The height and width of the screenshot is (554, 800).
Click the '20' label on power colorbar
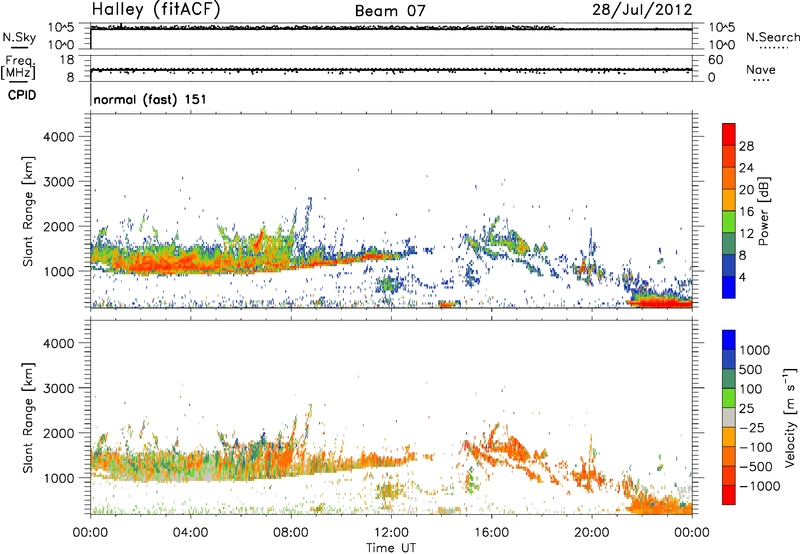746,190
